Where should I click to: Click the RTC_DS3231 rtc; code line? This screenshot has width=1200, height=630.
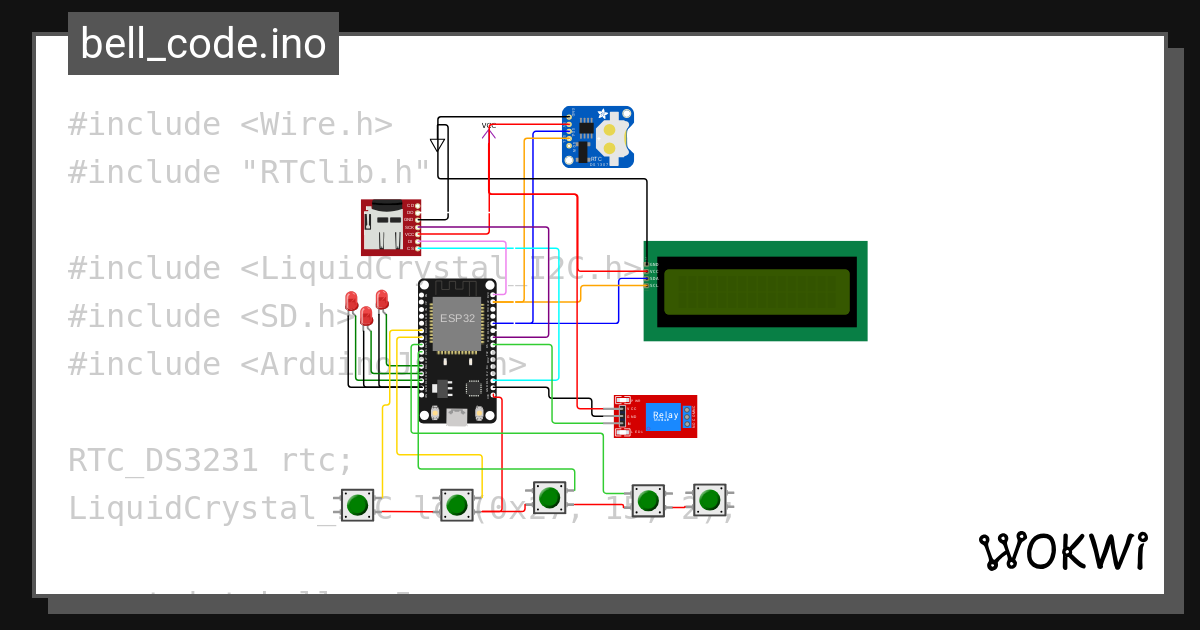tap(211, 460)
